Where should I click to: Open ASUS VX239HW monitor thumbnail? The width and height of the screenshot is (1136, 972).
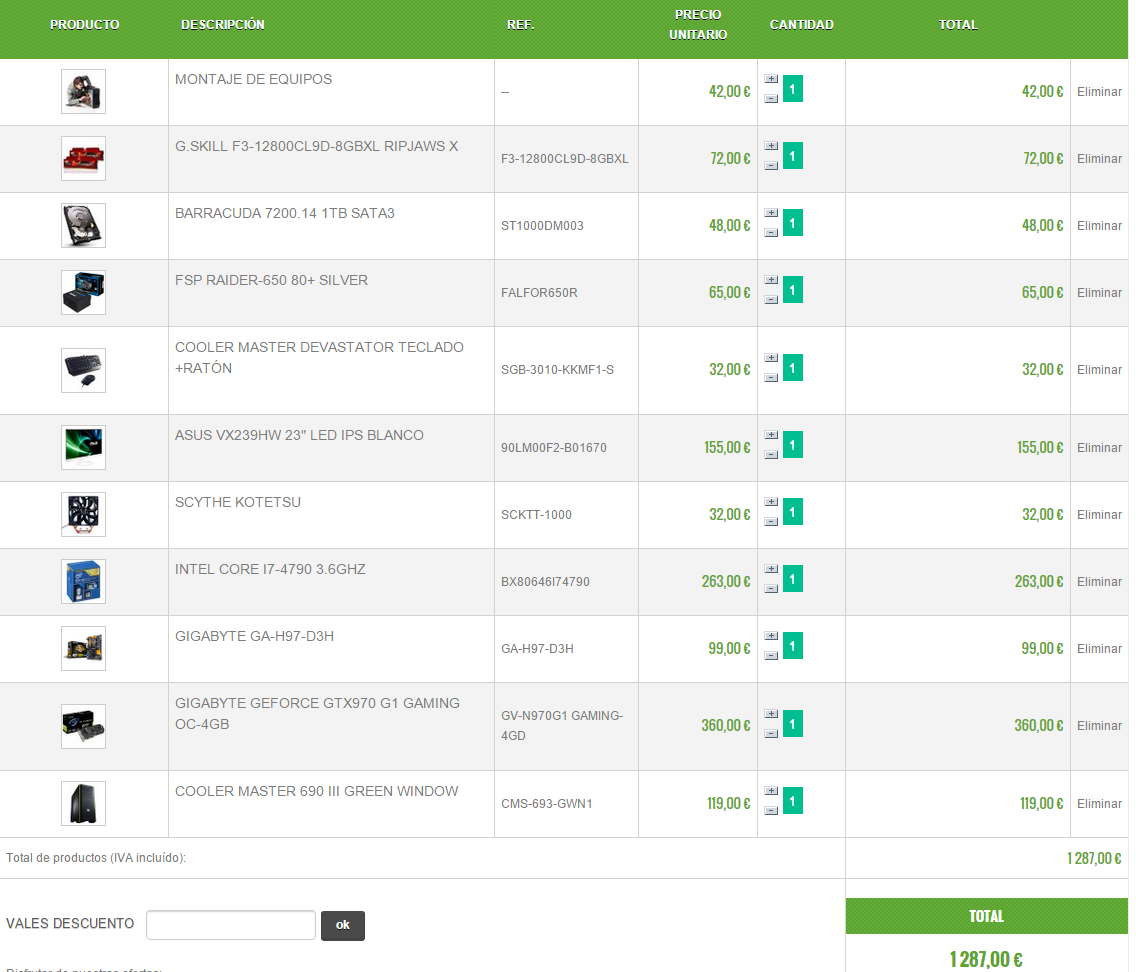pyautogui.click(x=83, y=448)
